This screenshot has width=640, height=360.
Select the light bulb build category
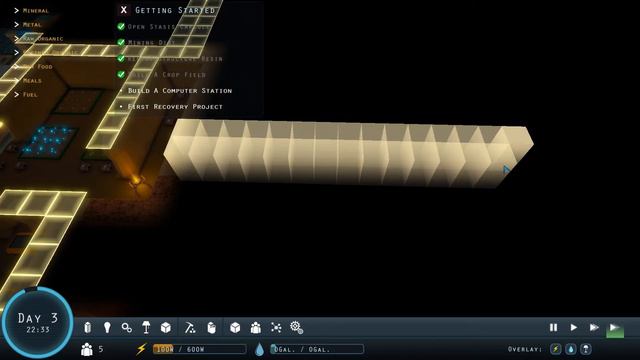(x=107, y=328)
